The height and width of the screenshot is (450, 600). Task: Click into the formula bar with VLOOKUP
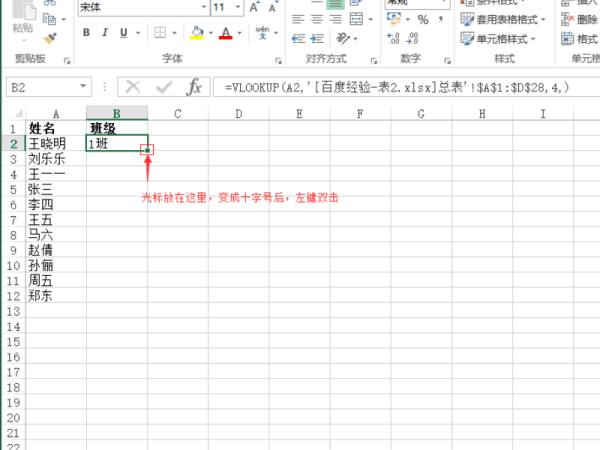pyautogui.click(x=406, y=87)
